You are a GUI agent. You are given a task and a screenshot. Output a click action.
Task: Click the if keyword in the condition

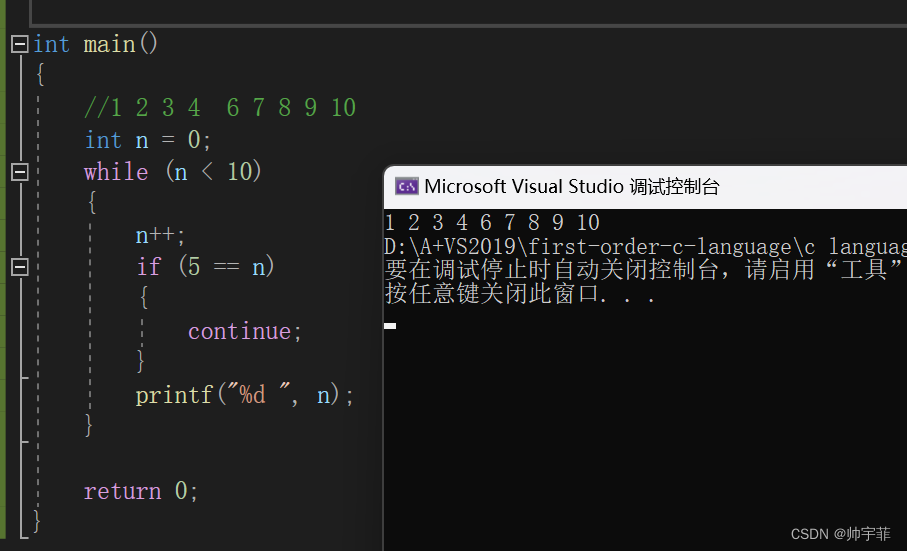click(x=149, y=267)
